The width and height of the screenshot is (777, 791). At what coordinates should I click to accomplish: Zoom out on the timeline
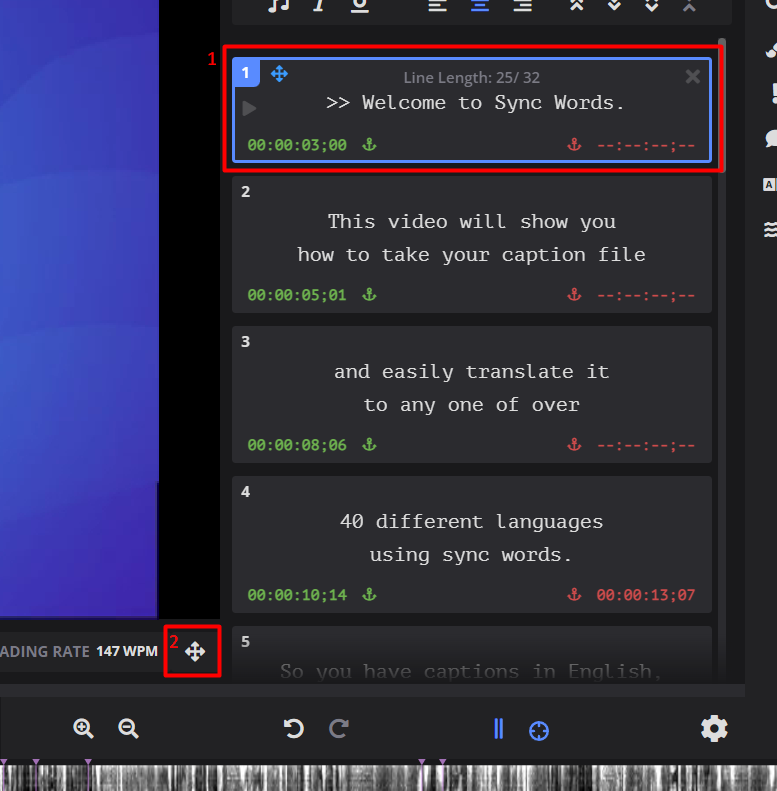tap(128, 729)
